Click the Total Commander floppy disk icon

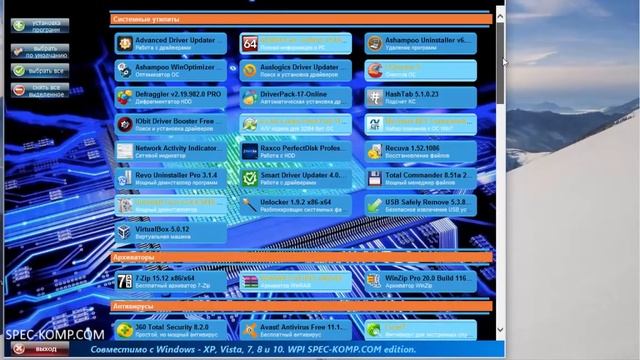375,178
